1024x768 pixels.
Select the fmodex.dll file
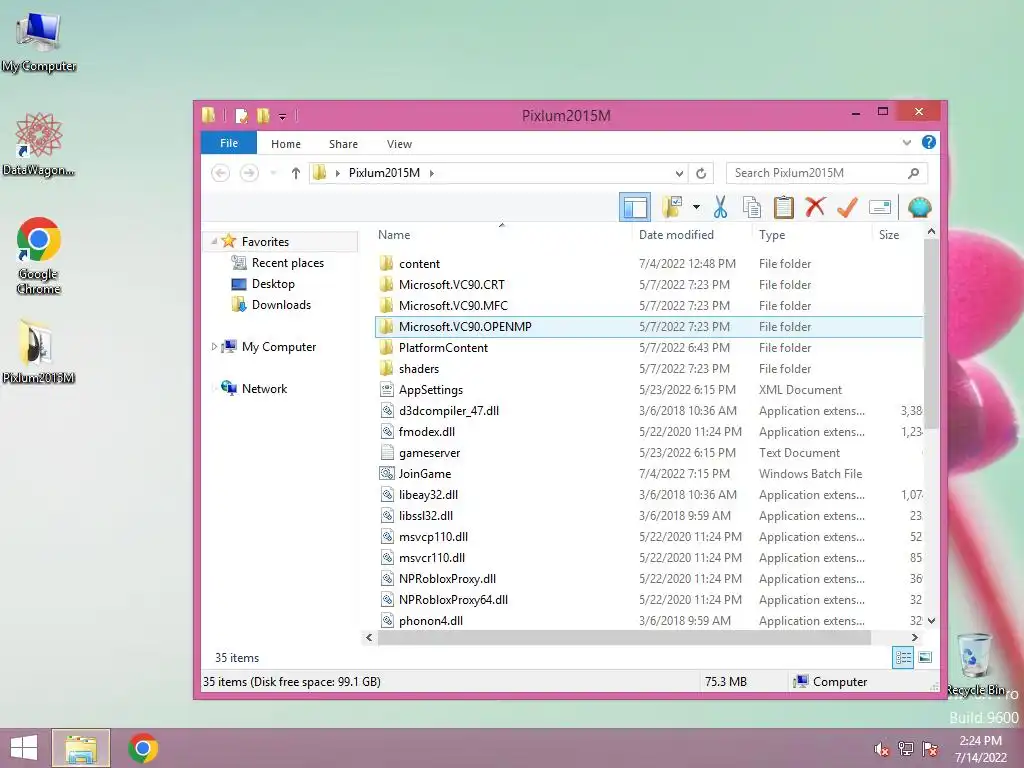[x=427, y=432]
